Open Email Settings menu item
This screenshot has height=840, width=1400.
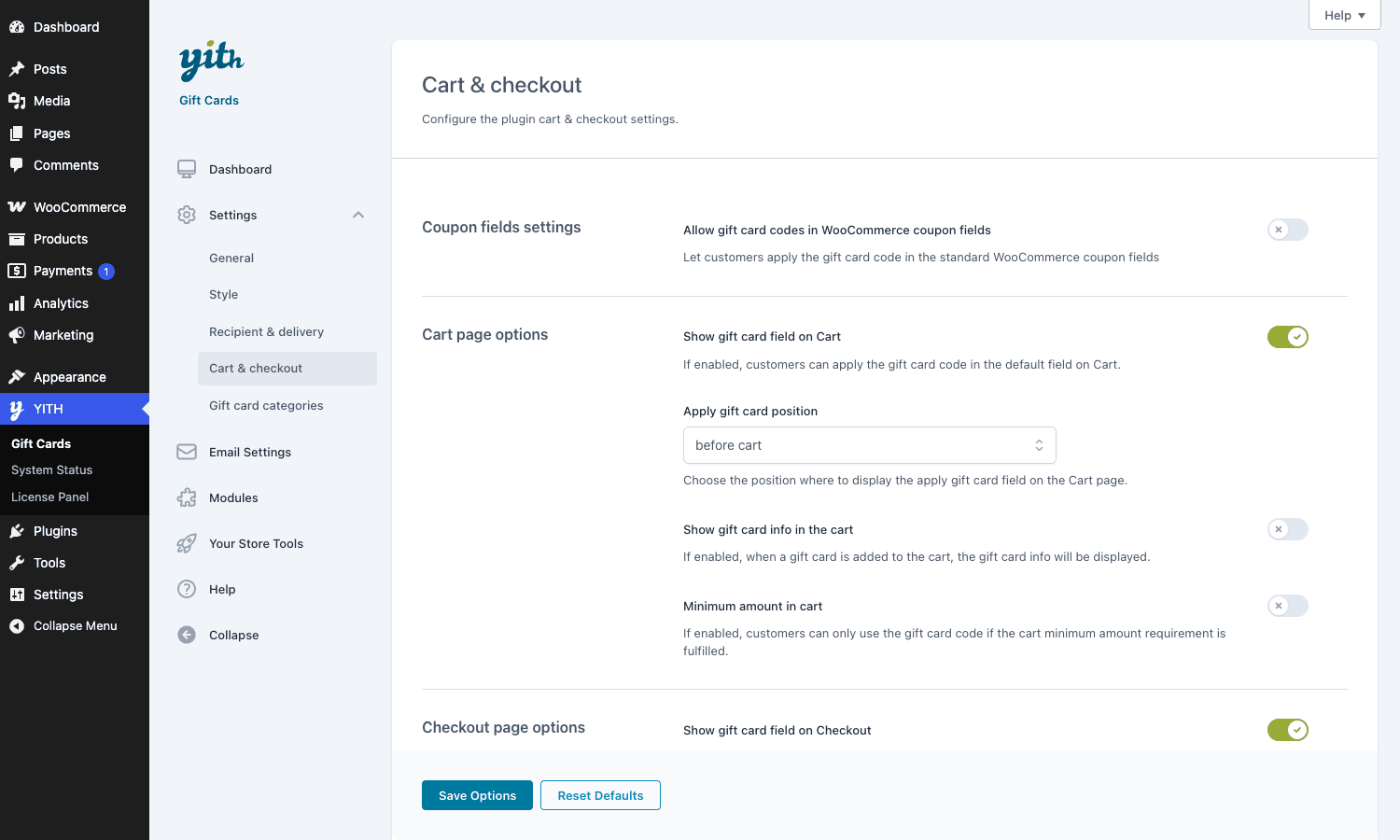tap(250, 452)
